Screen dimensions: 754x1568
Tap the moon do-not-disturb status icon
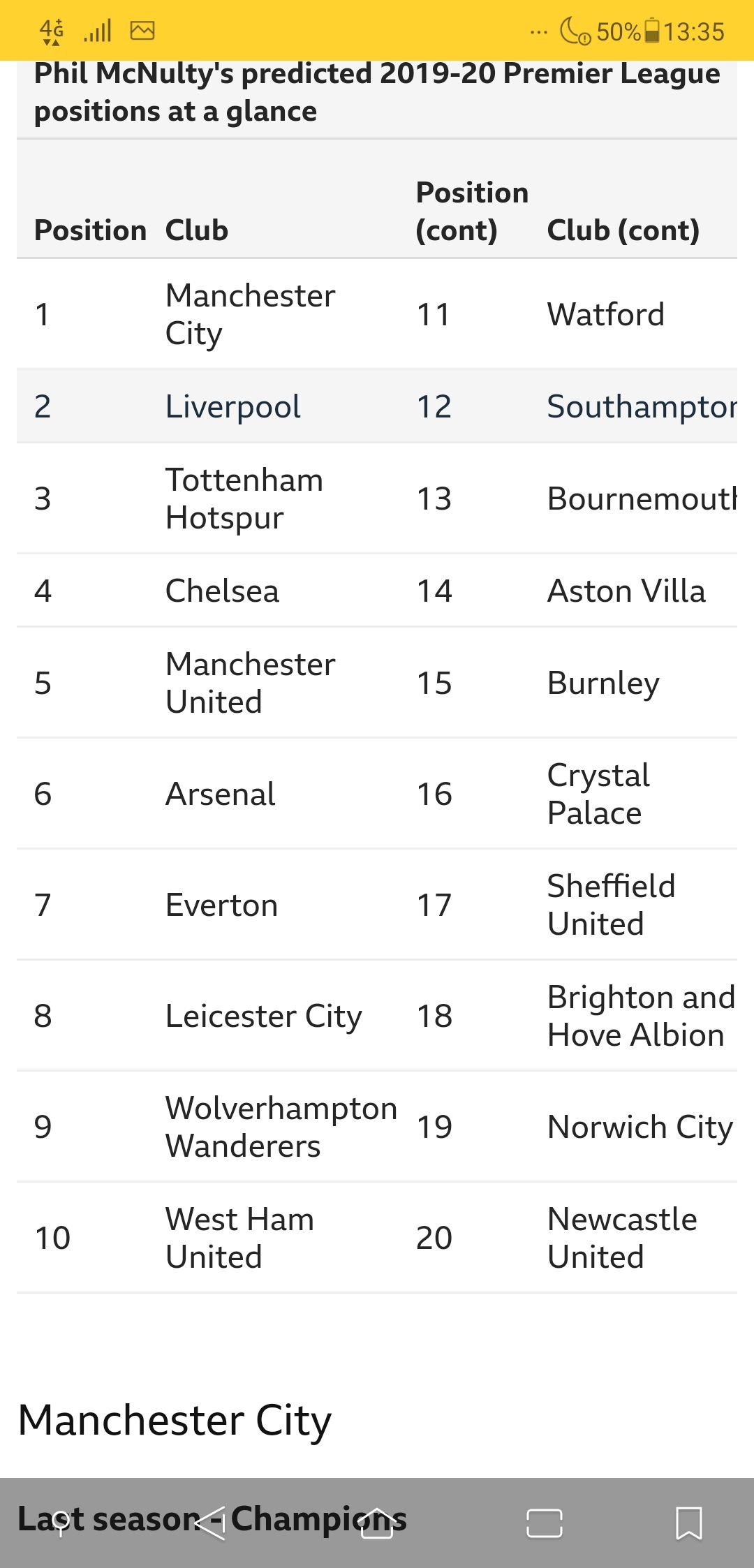(575, 31)
